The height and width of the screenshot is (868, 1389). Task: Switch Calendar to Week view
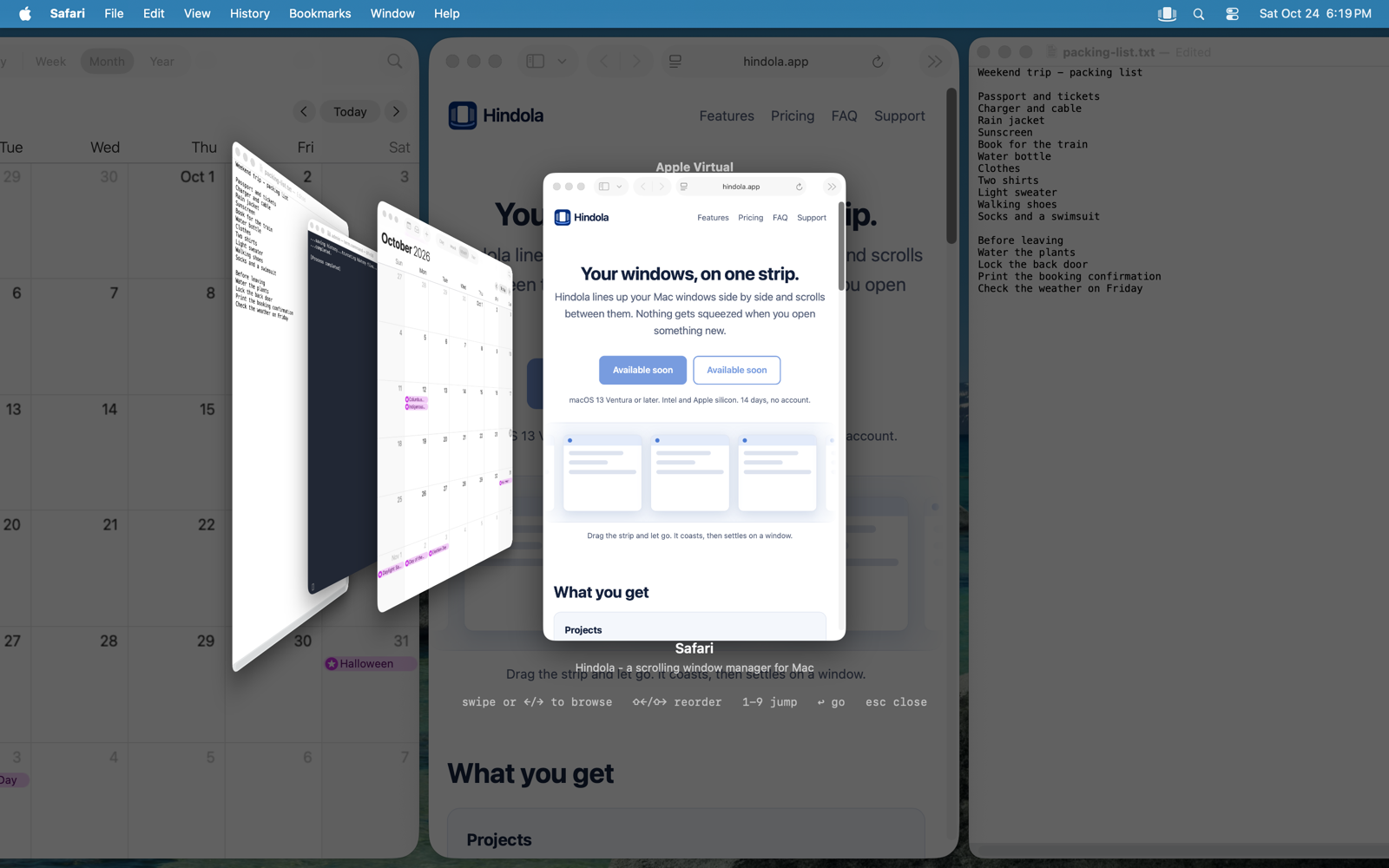pyautogui.click(x=50, y=62)
